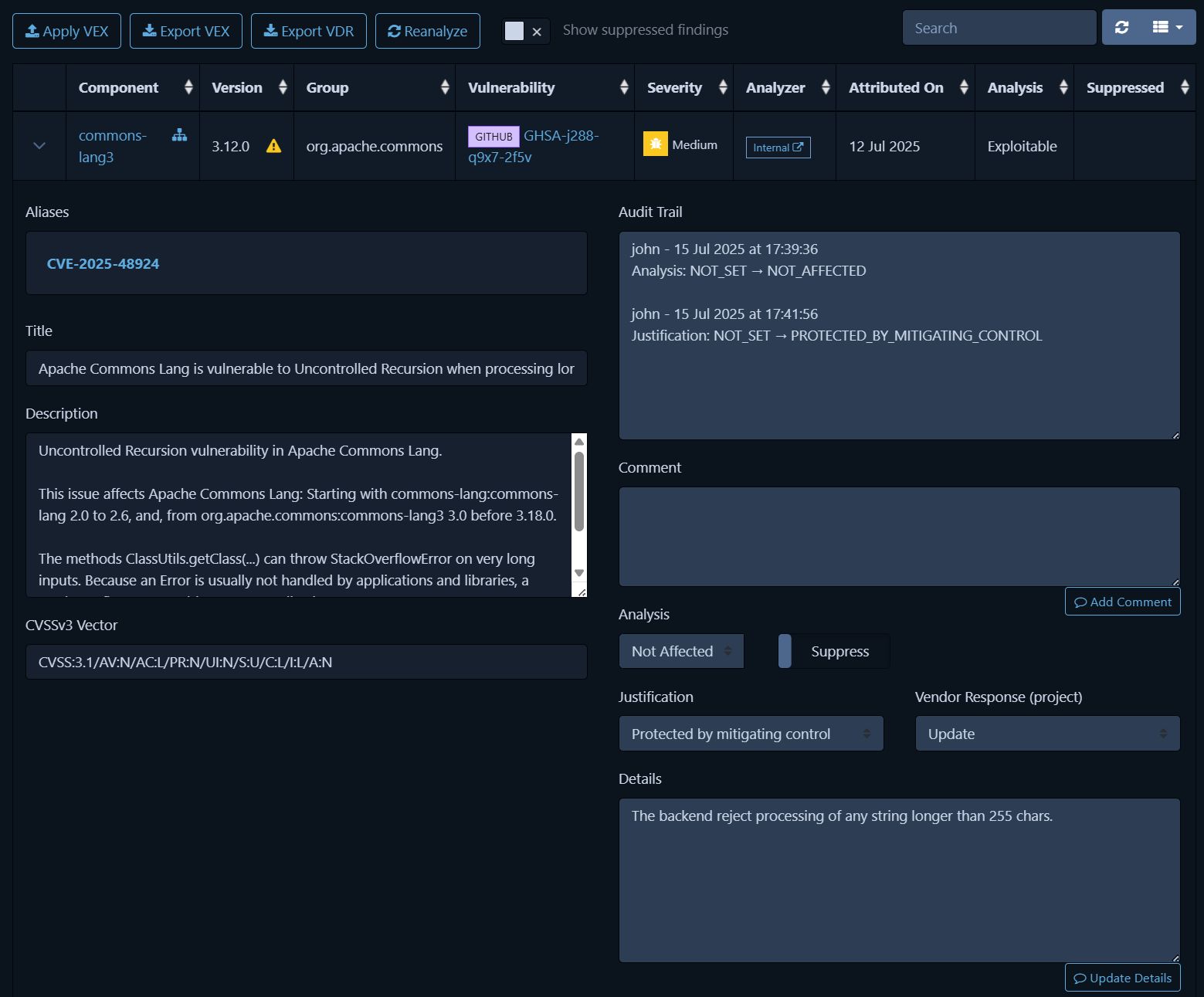The height and width of the screenshot is (997, 1204).
Task: Click in the Details text area
Action: pyautogui.click(x=900, y=880)
